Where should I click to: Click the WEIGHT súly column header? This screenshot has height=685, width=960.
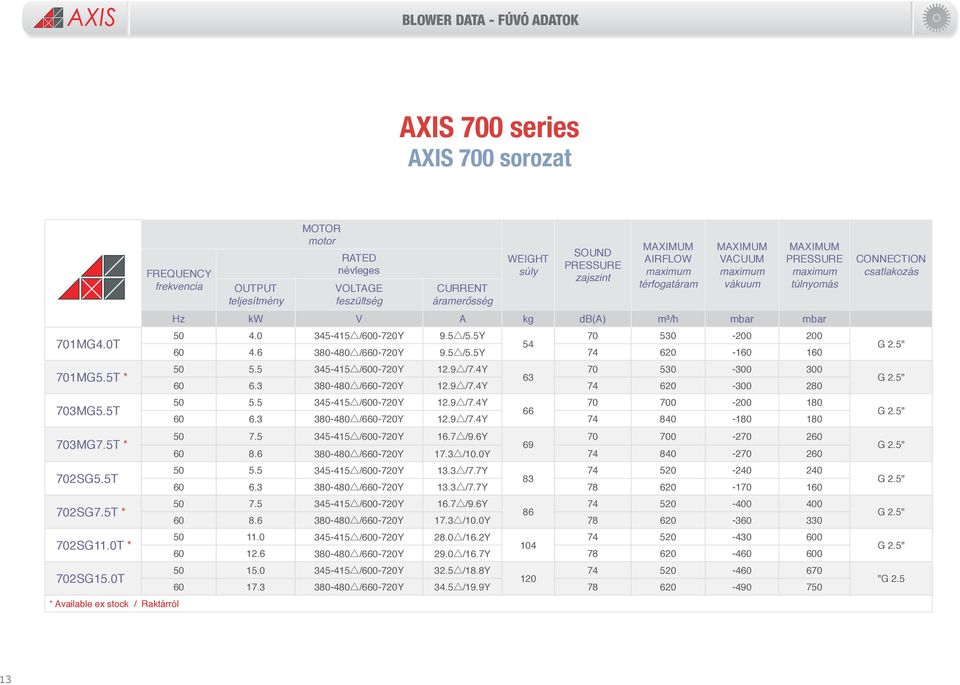click(528, 265)
